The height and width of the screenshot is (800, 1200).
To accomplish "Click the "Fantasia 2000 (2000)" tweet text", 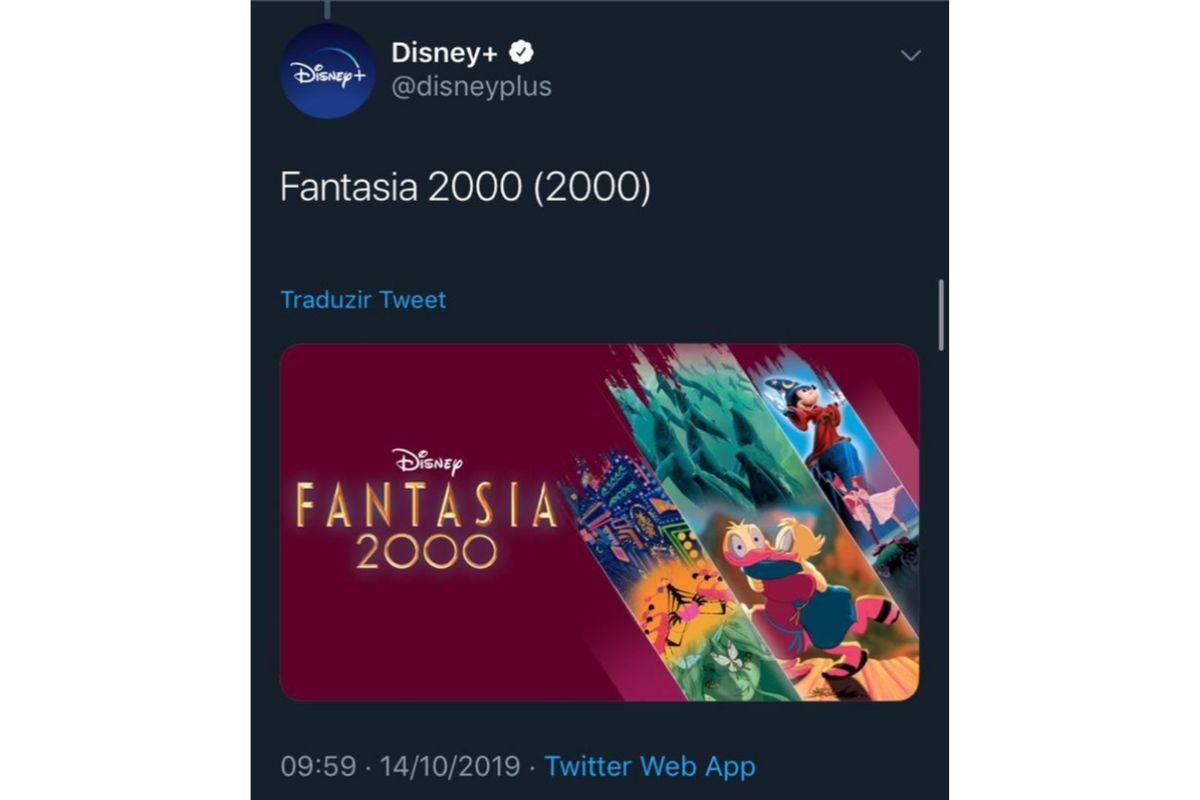I will 465,188.
